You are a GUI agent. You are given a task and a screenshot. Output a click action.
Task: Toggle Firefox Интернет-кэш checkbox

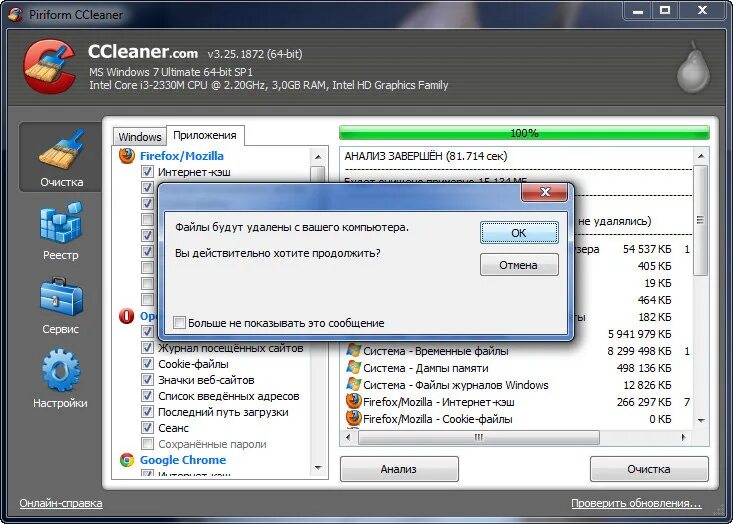point(147,172)
